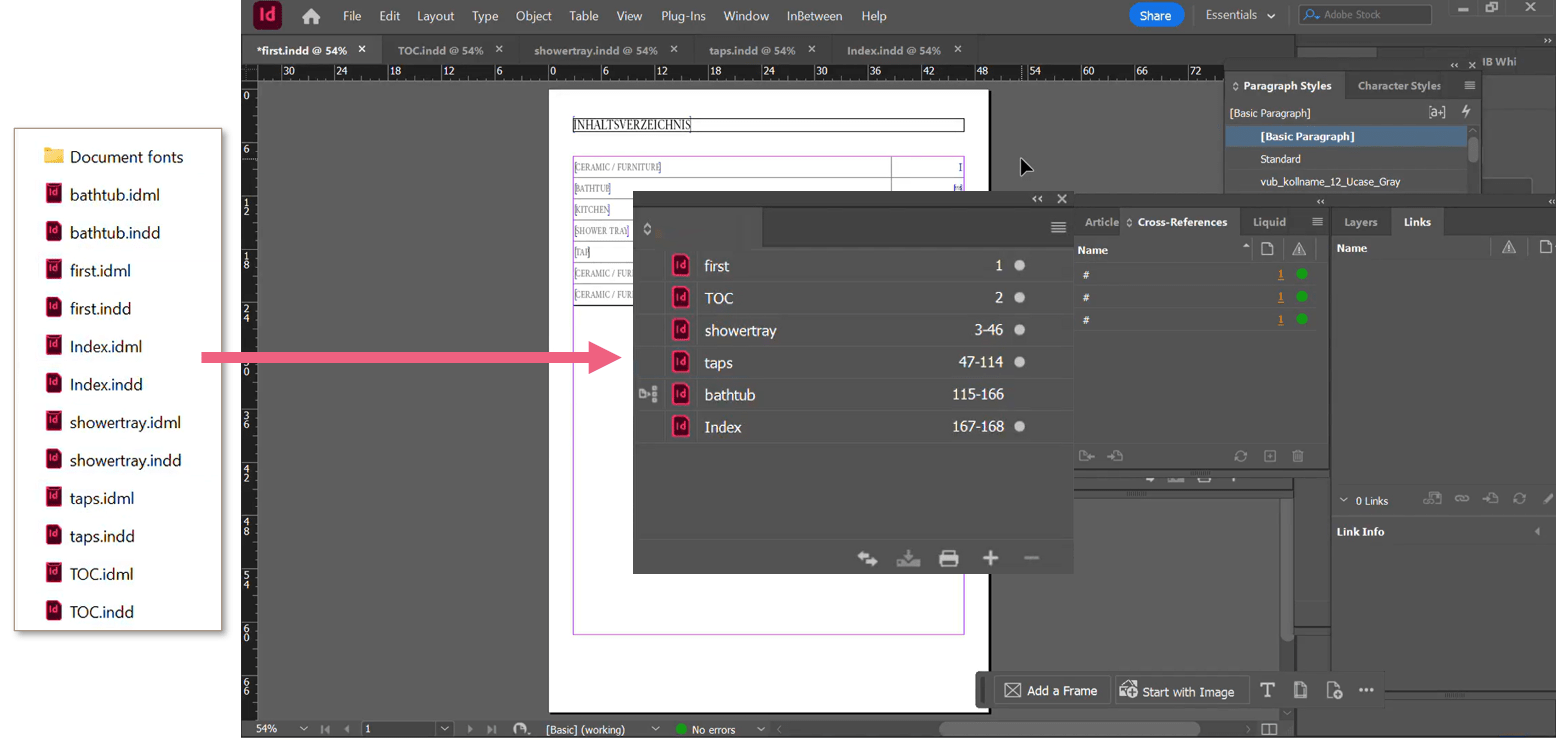1557x738 pixels.
Task: Select the Type tool icon in floating toolbar
Action: pyautogui.click(x=1267, y=690)
